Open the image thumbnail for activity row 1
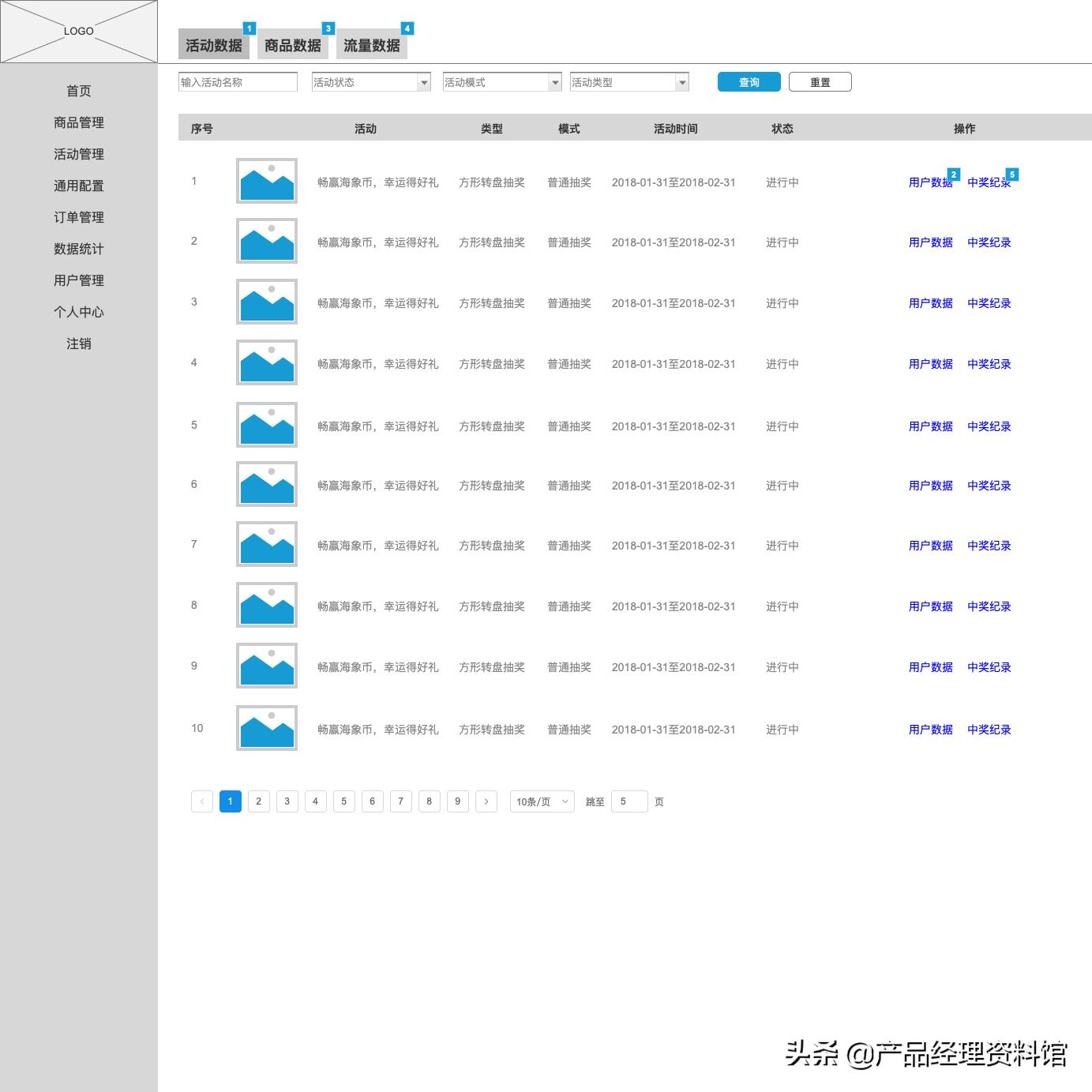This screenshot has width=1092, height=1092. (266, 181)
